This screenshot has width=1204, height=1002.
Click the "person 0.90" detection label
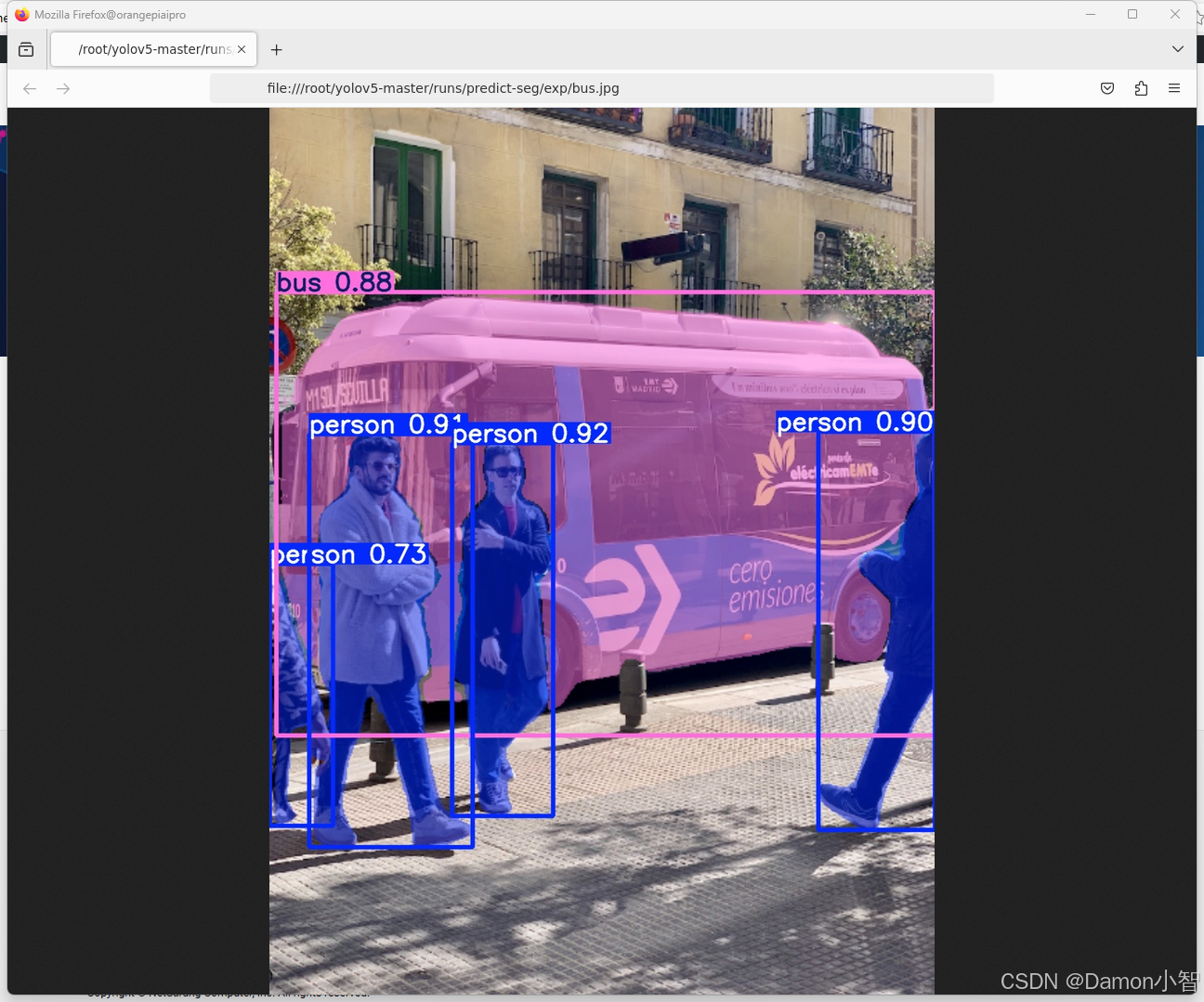(855, 423)
